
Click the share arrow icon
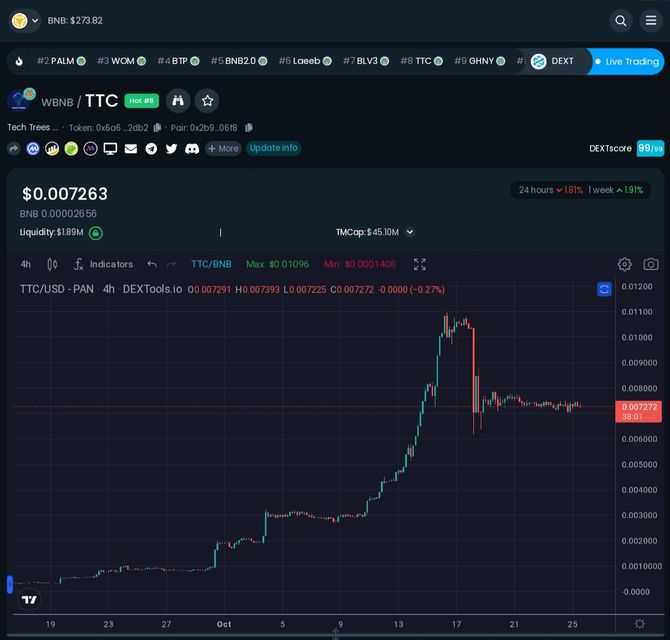tap(14, 149)
